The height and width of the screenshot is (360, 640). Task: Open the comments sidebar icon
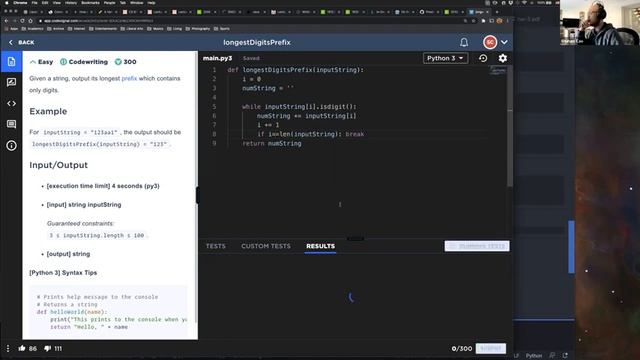11,124
